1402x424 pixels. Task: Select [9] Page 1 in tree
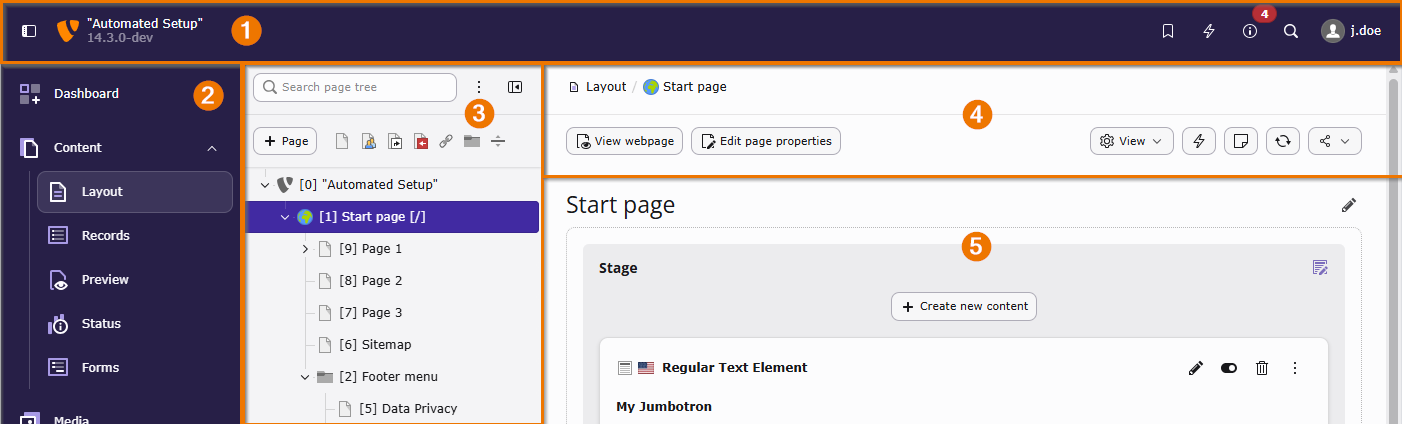370,249
